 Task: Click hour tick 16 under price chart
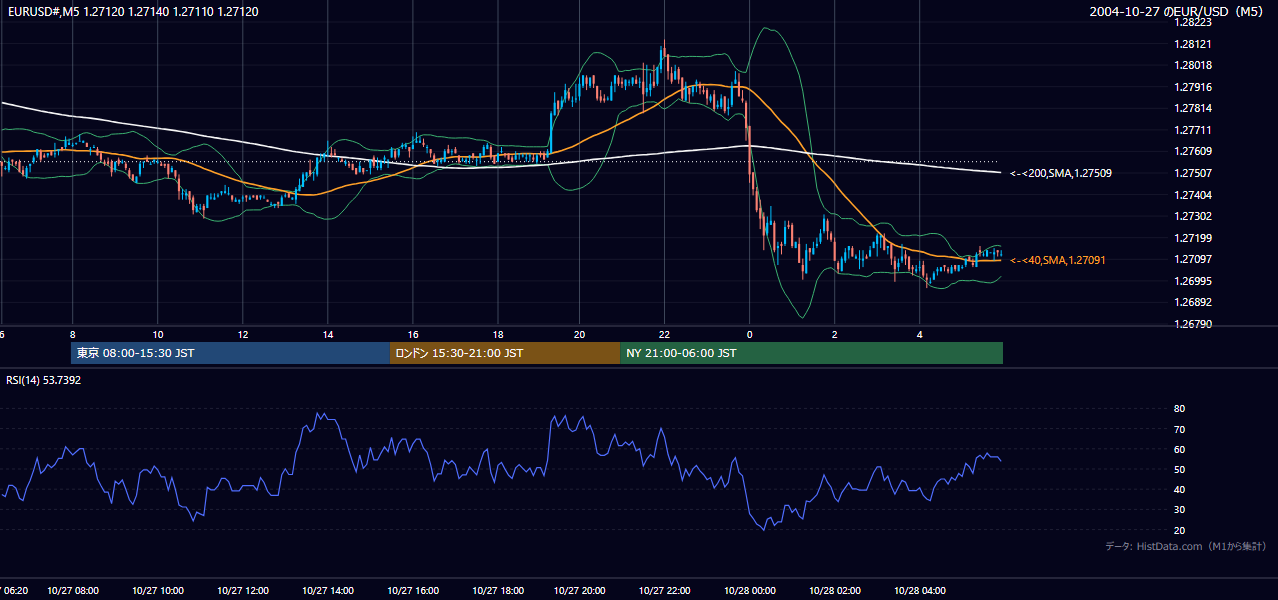click(413, 334)
